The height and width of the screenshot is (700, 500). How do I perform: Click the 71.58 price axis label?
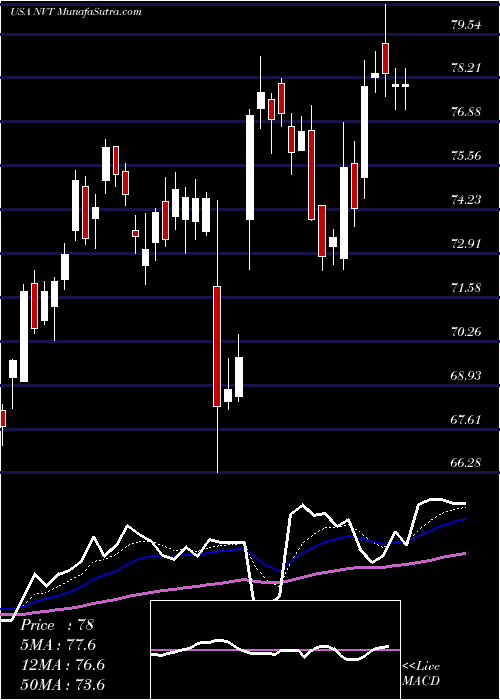466,288
